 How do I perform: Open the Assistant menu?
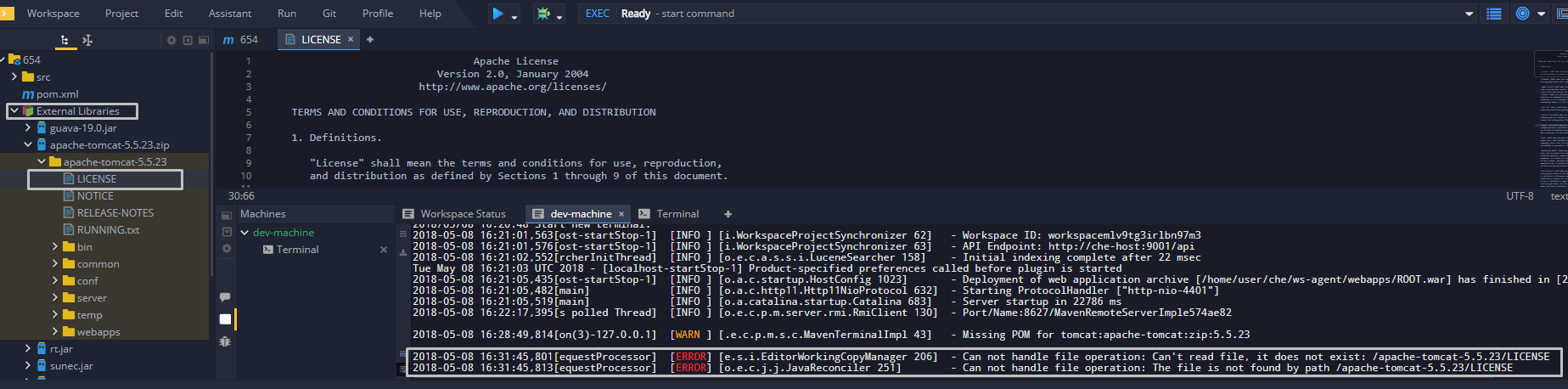coord(230,14)
